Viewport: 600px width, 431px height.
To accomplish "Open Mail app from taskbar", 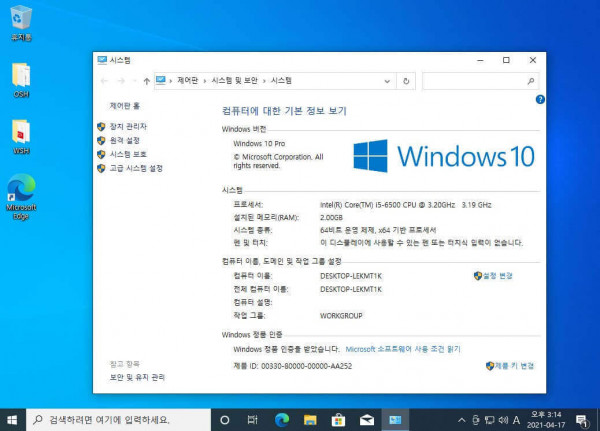I will pyautogui.click(x=367, y=420).
